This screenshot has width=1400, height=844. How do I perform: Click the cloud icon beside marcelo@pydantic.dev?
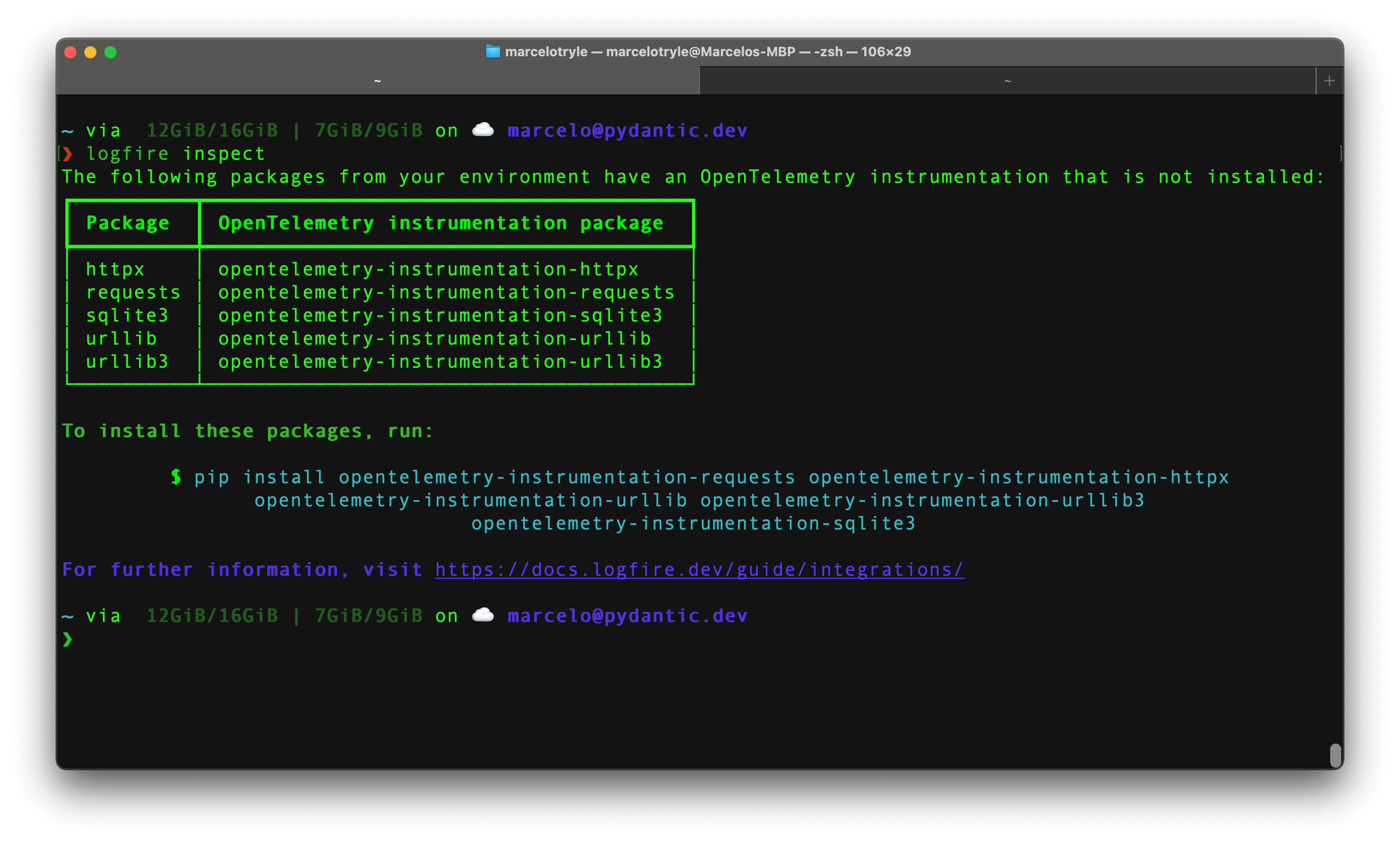click(x=483, y=130)
